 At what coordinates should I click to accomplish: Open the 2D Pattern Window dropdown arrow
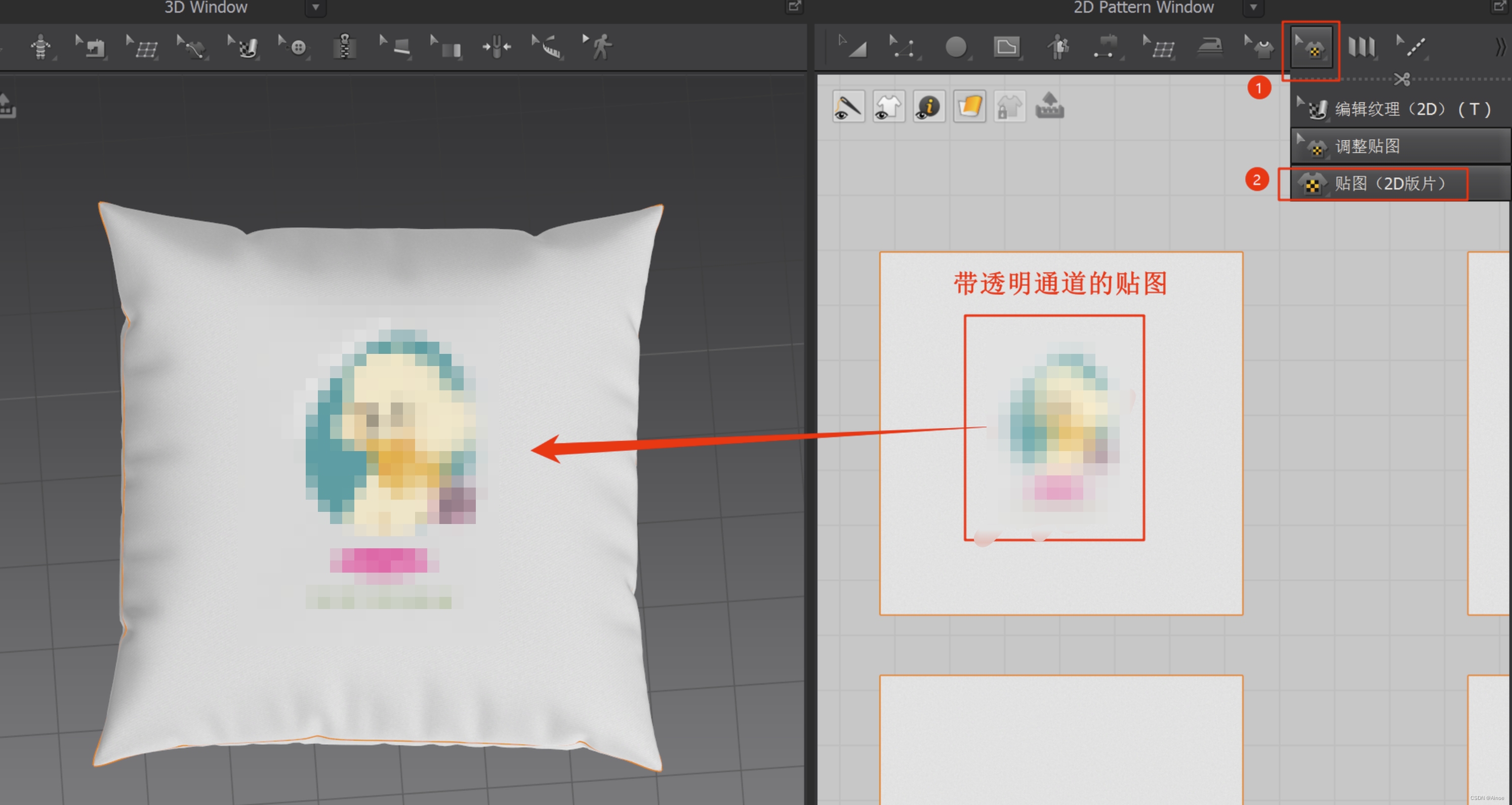tap(1253, 8)
